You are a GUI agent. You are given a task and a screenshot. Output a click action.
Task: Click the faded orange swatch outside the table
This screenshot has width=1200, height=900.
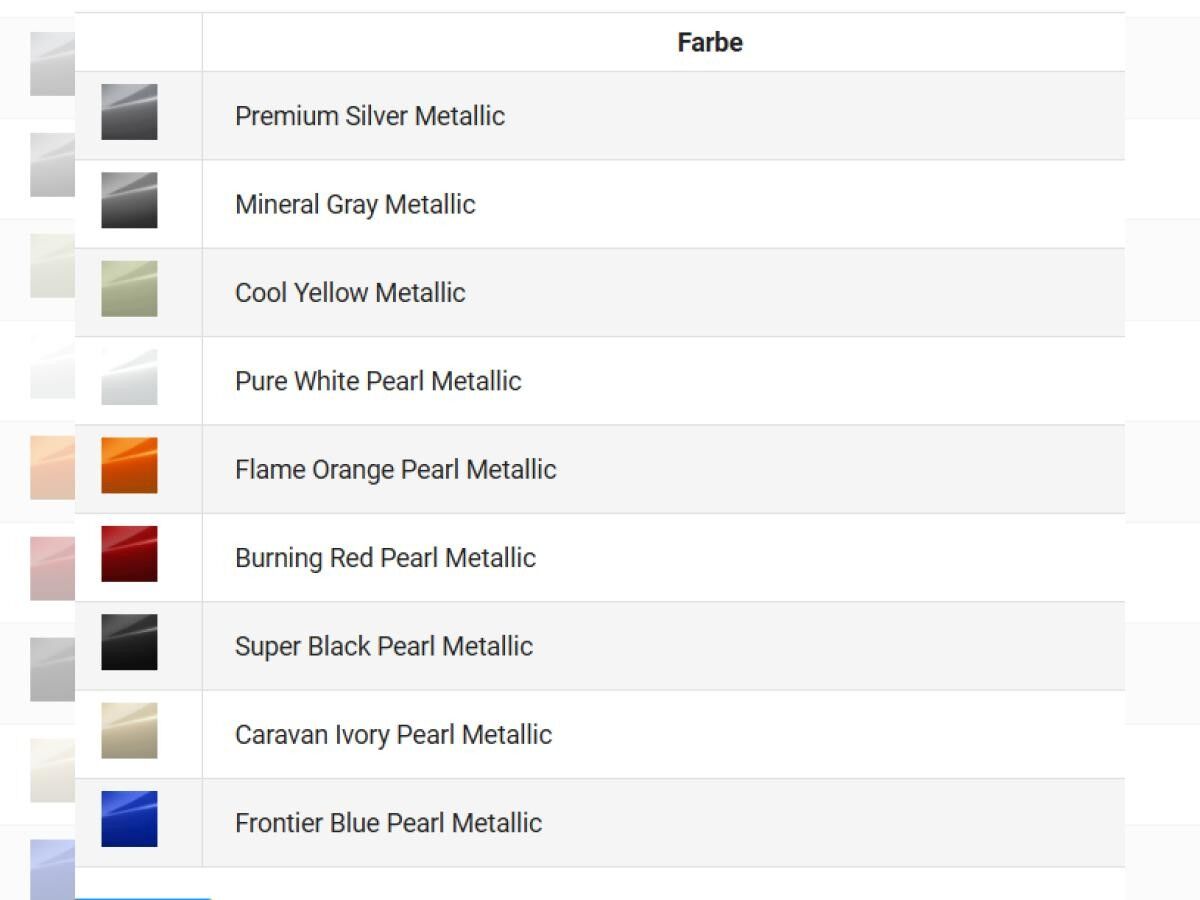pos(52,467)
